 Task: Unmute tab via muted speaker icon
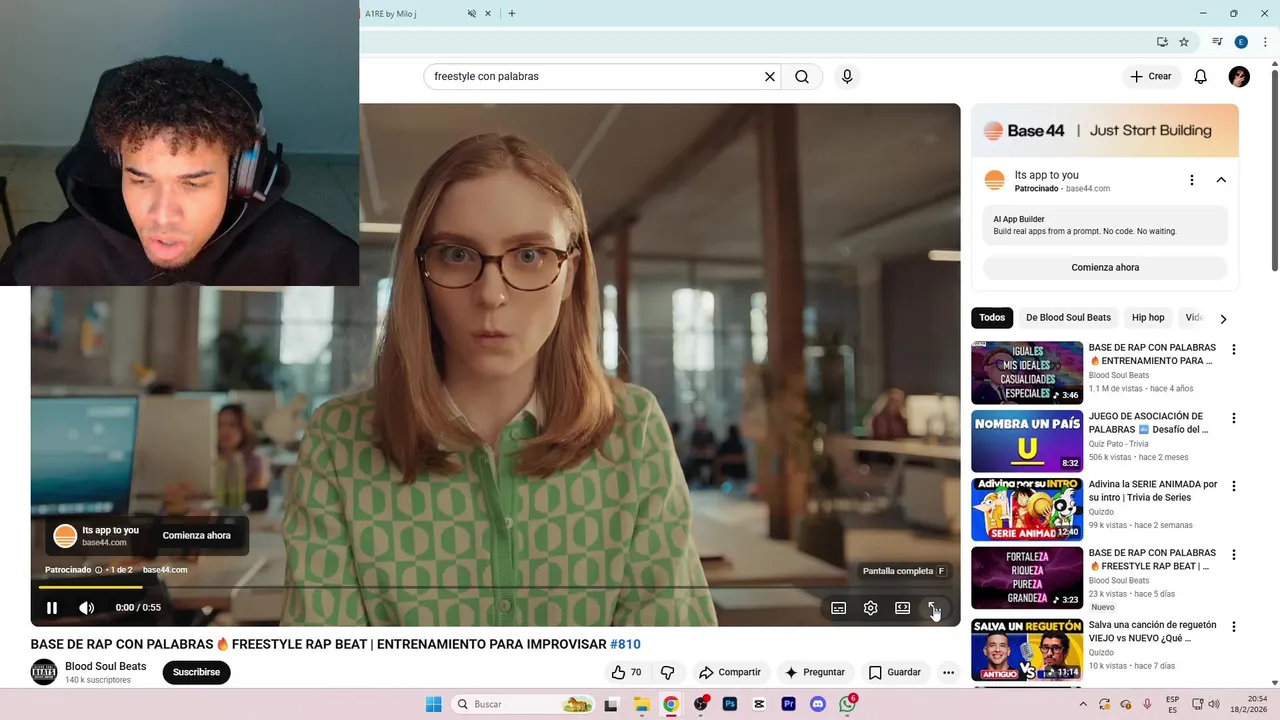[x=472, y=14]
